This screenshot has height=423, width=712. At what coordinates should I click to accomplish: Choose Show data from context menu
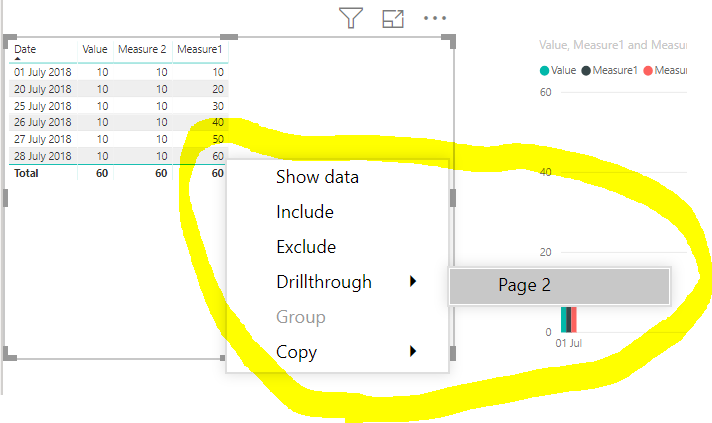click(317, 177)
